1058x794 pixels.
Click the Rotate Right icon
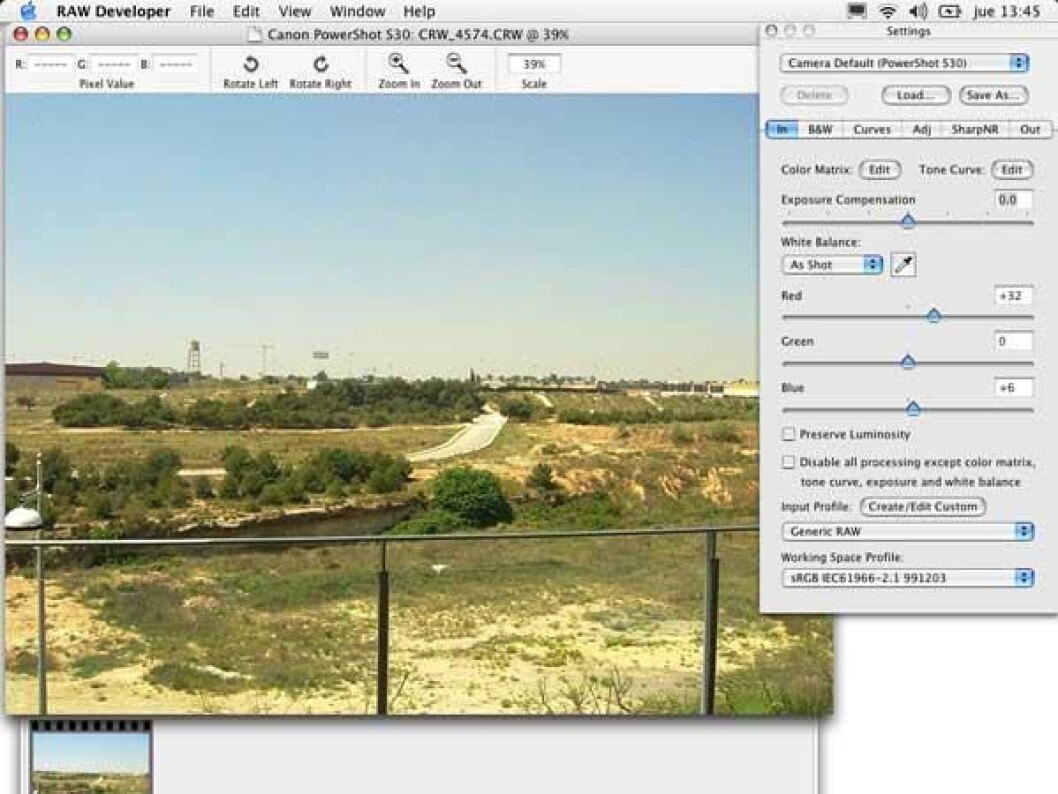(321, 64)
